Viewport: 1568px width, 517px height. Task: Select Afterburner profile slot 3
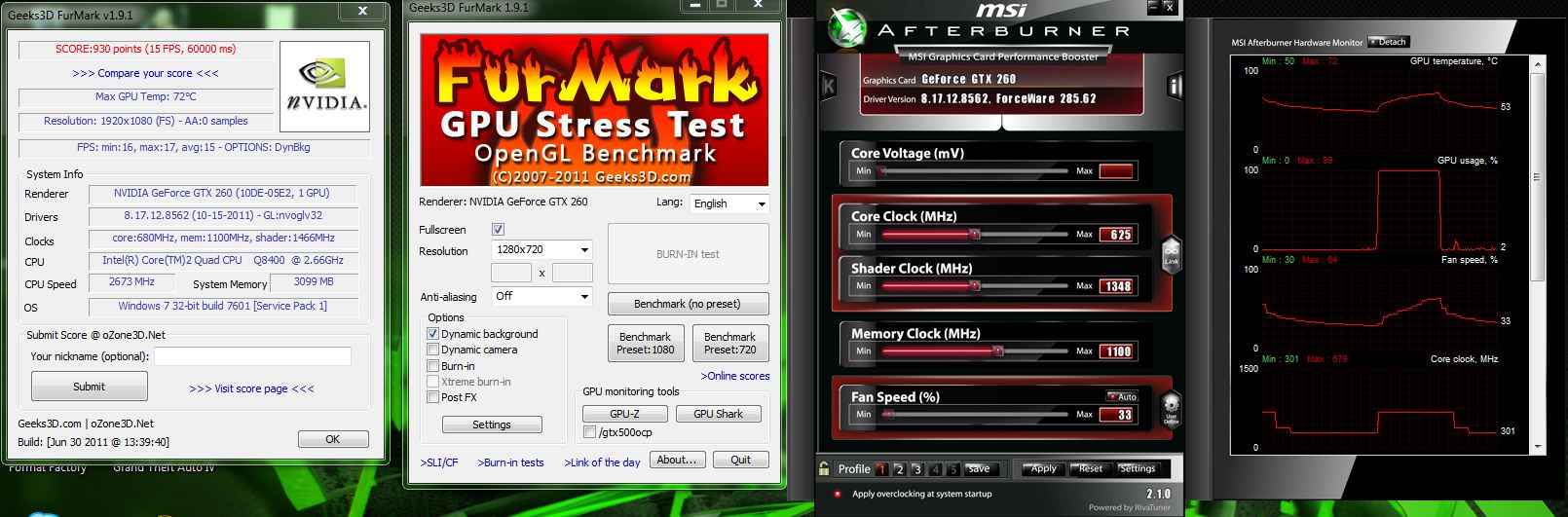917,469
